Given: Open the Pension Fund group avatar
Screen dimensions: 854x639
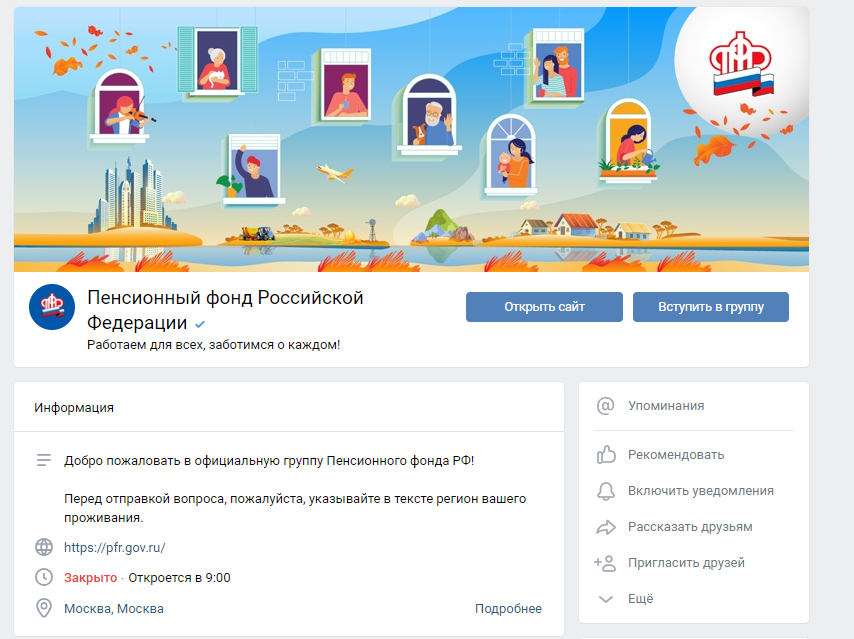Looking at the screenshot, I should click(x=52, y=307).
